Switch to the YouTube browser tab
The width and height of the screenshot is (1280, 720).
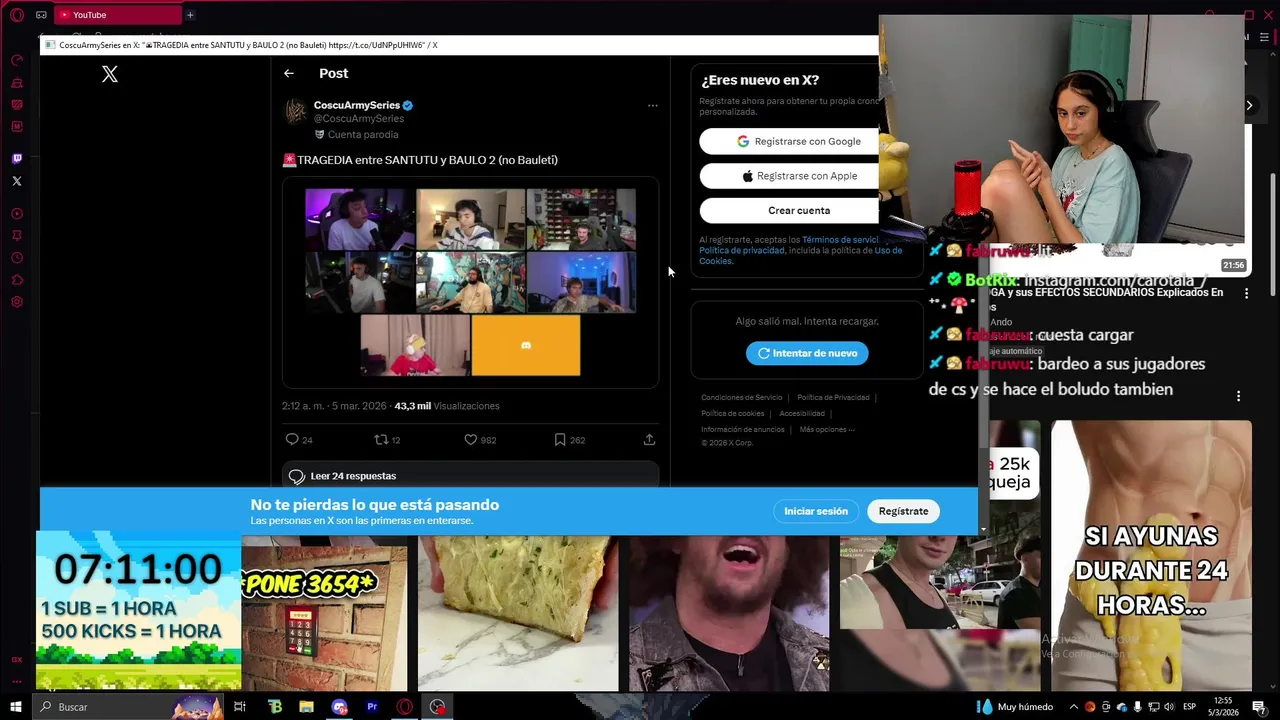116,15
